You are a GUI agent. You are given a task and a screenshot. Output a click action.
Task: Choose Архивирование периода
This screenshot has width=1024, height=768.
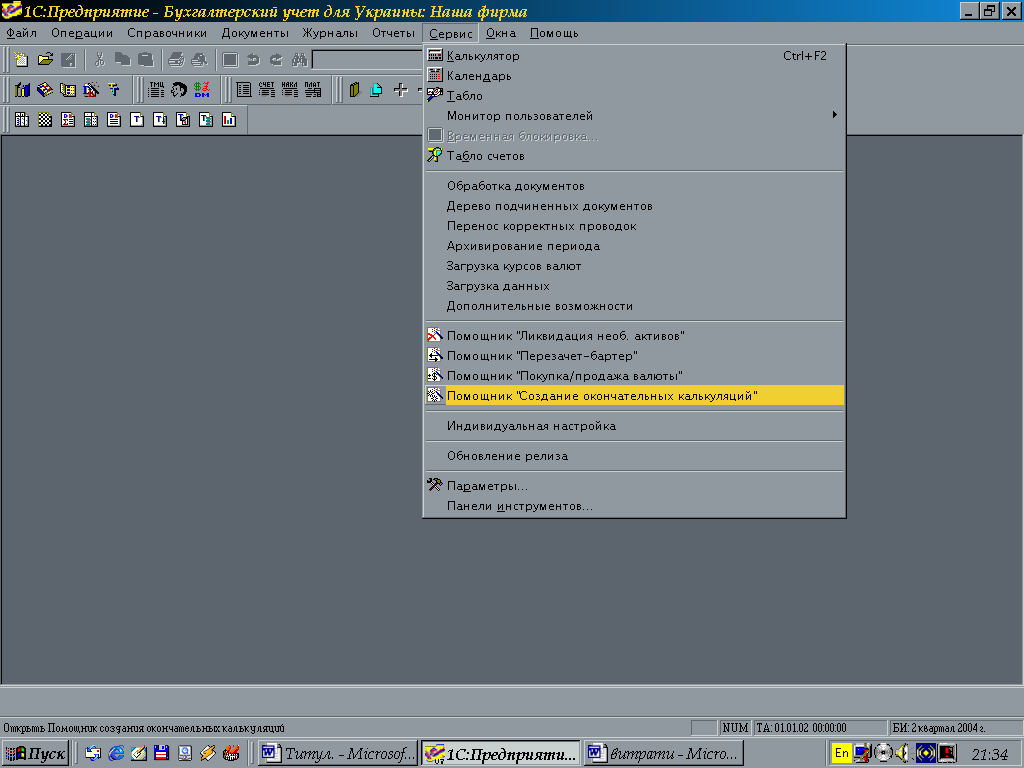pos(634,246)
